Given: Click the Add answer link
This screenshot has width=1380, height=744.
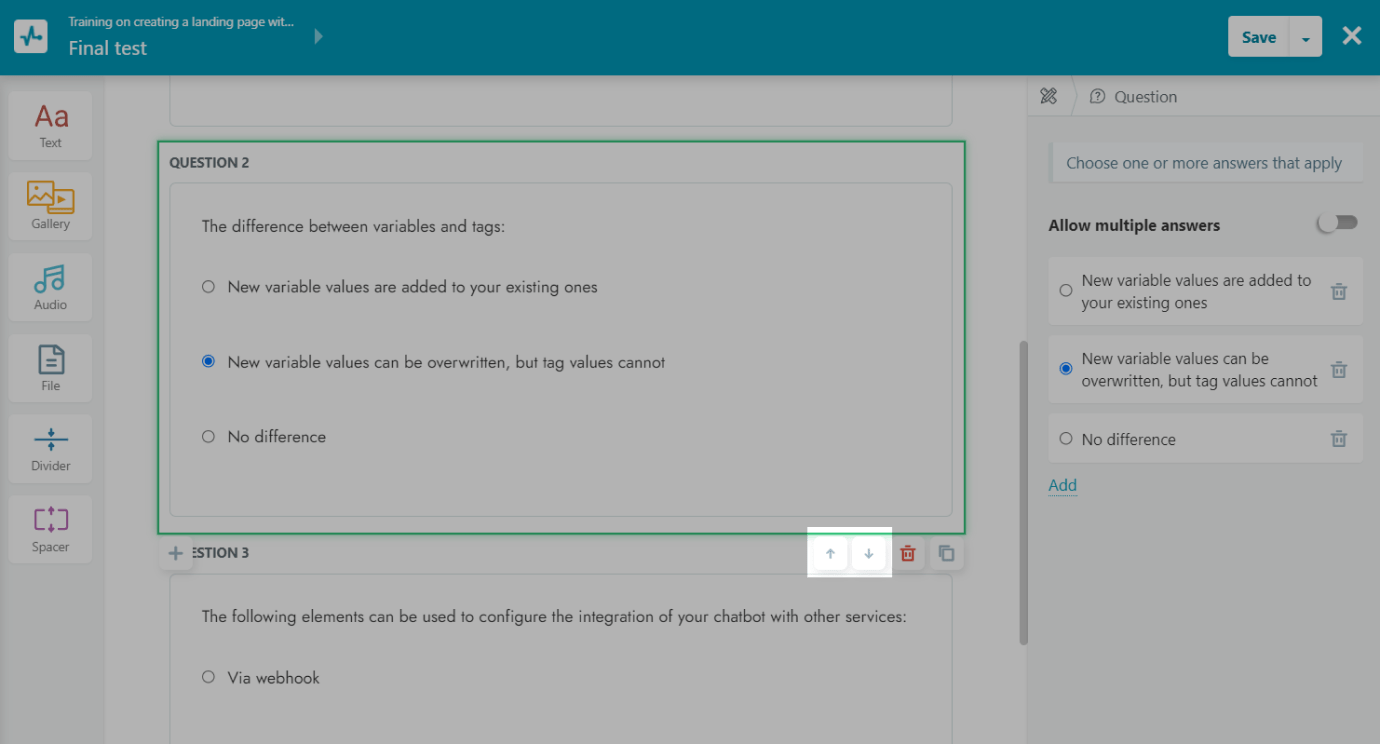Looking at the screenshot, I should (x=1062, y=486).
